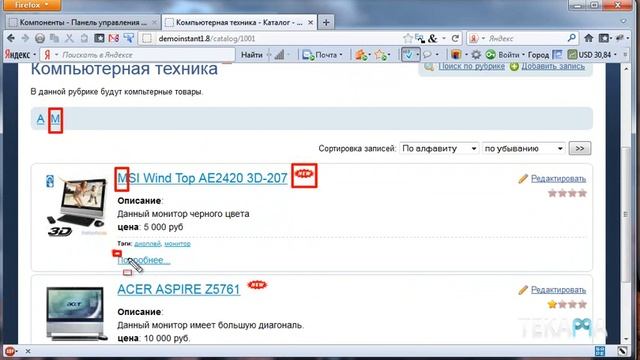Open the Почта mail button
The width and height of the screenshot is (640, 360).
click(322, 55)
